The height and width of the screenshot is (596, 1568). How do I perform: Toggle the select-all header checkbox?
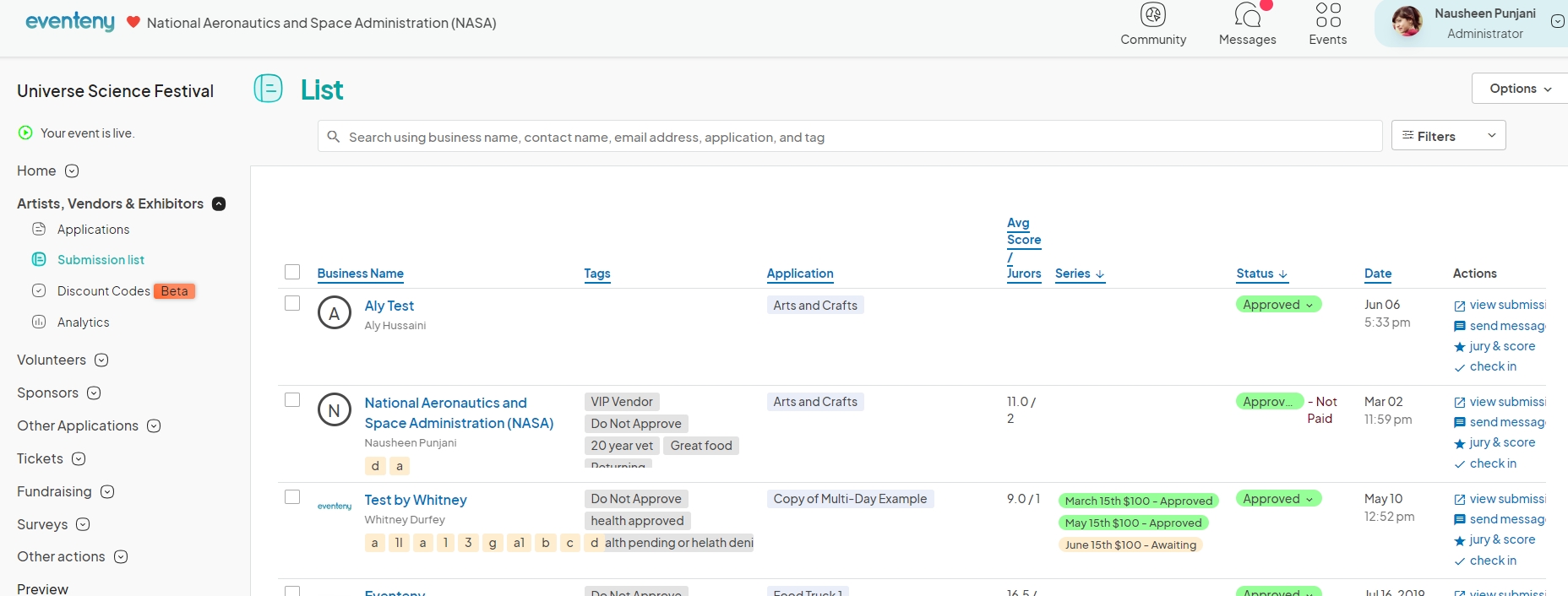(x=292, y=272)
